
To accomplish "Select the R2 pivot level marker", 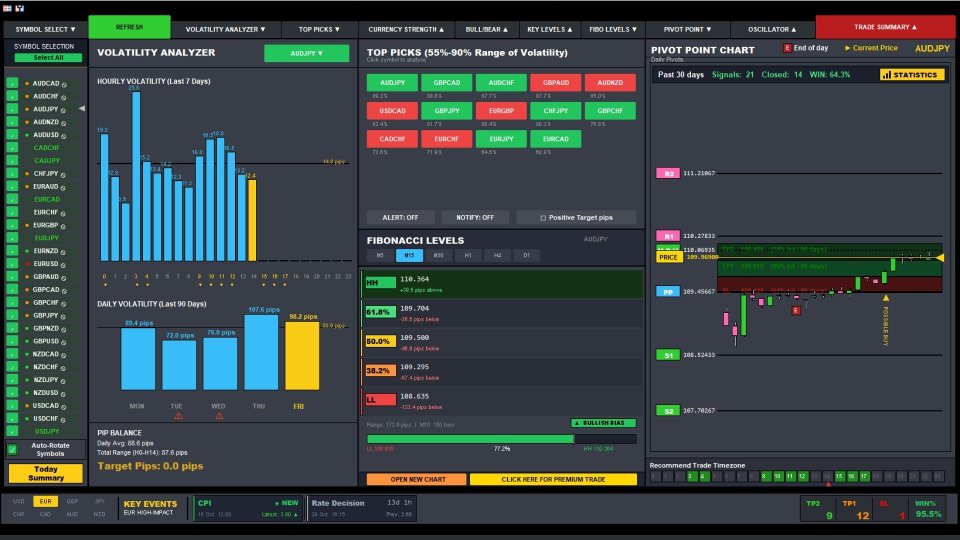I will pos(668,173).
